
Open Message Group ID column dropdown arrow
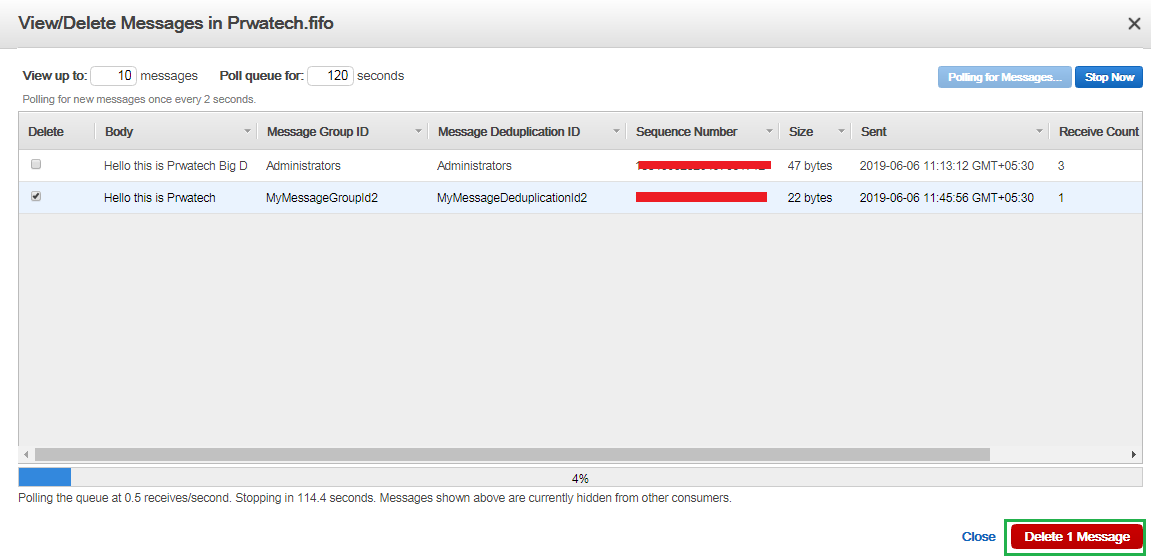coord(418,131)
